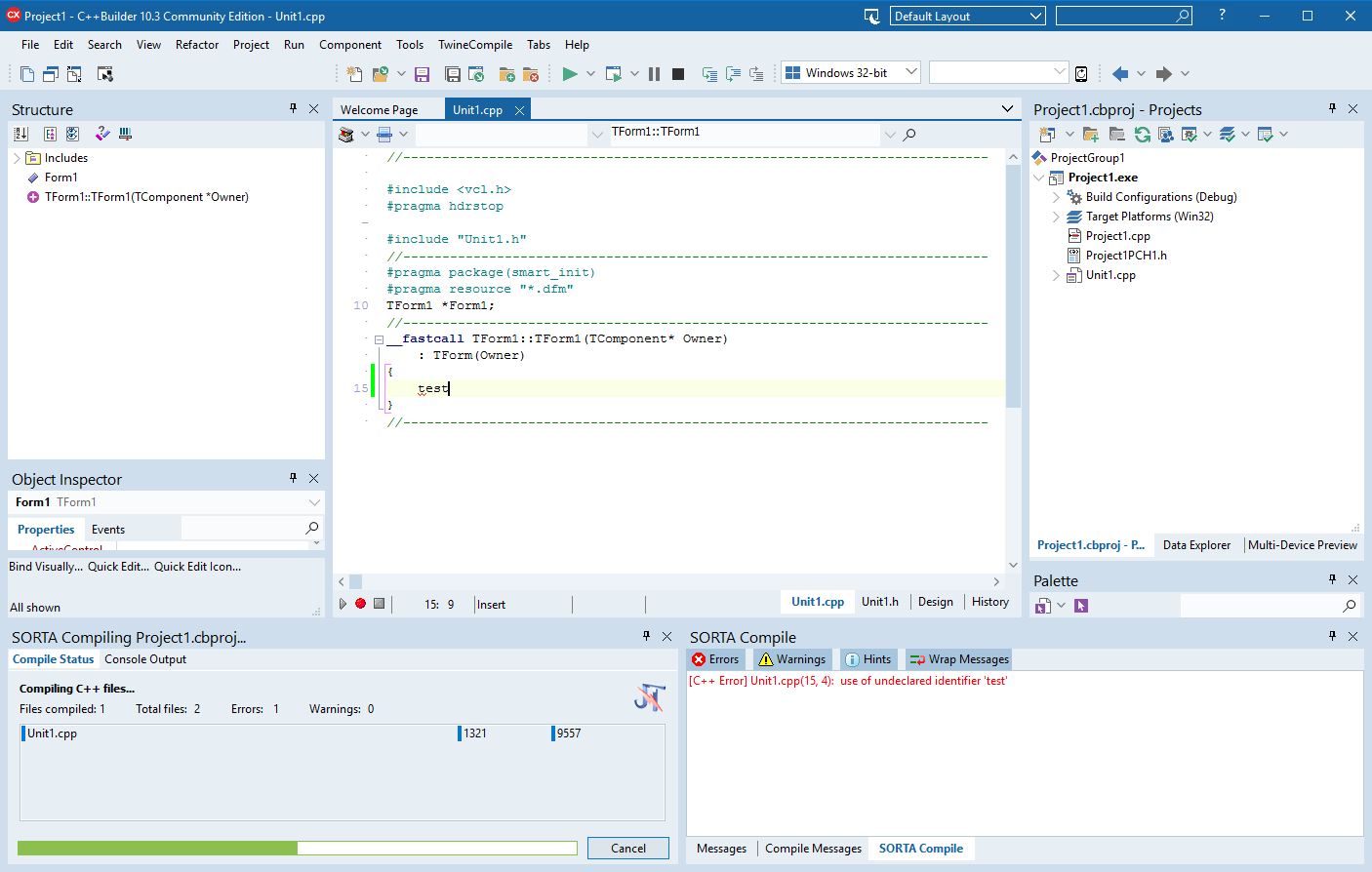The image size is (1372, 872).
Task: Open the Refactor menu
Action: (x=197, y=45)
